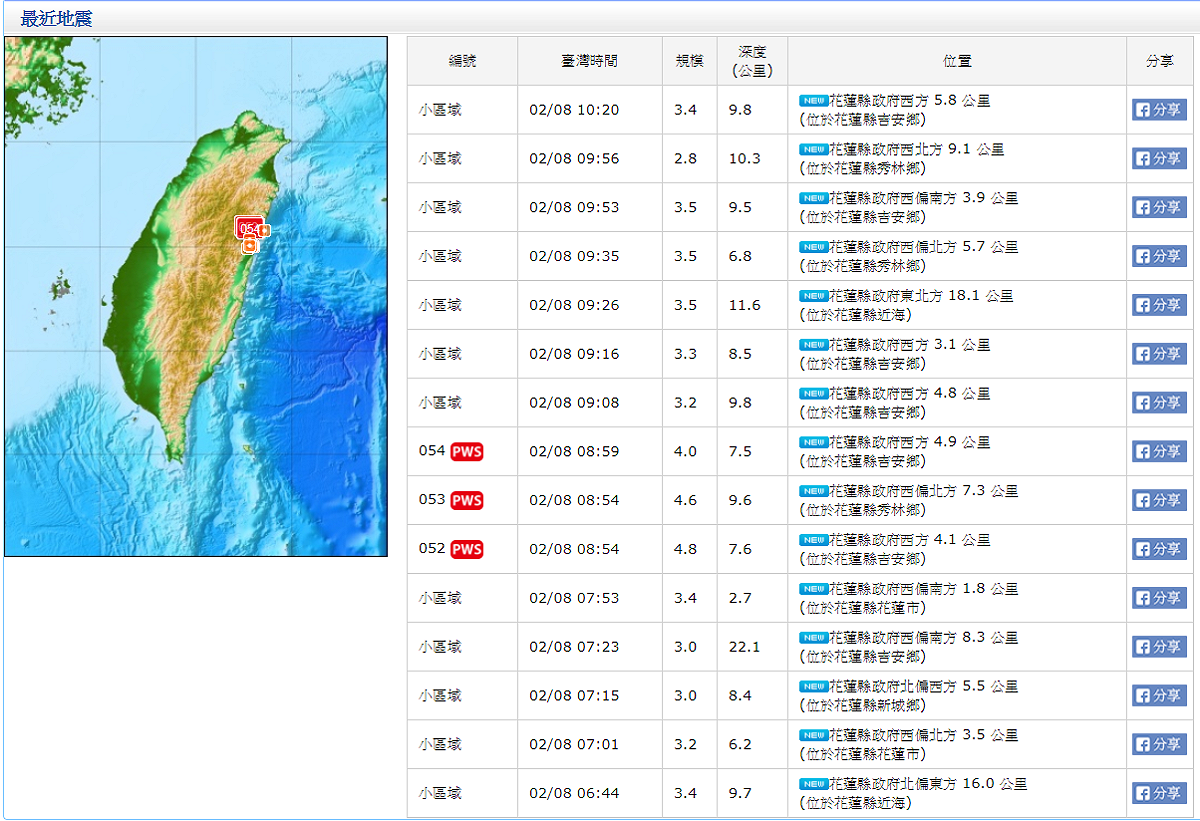
Task: Open the 花蓮縣政府西偏北方 3.5 公里 location
Action: [923, 735]
